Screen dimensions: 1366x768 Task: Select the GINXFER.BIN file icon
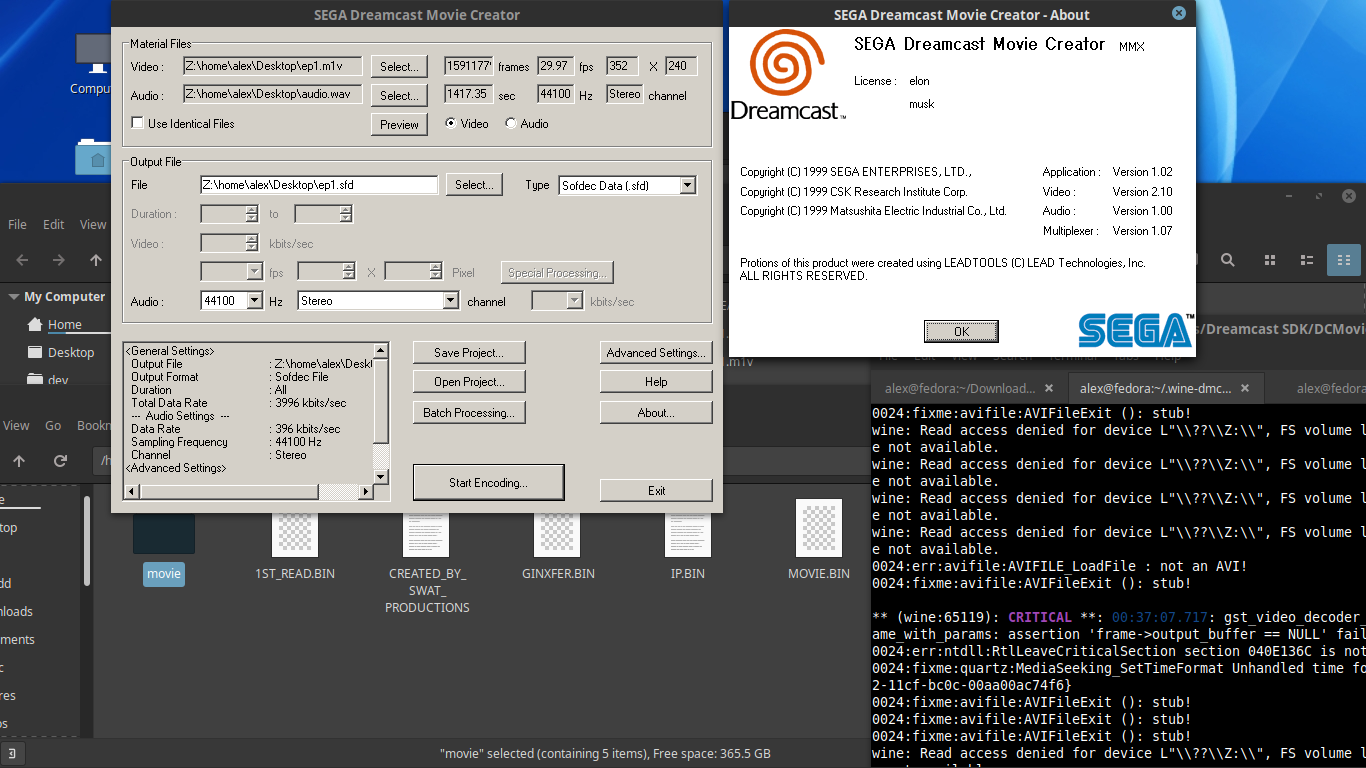(558, 529)
